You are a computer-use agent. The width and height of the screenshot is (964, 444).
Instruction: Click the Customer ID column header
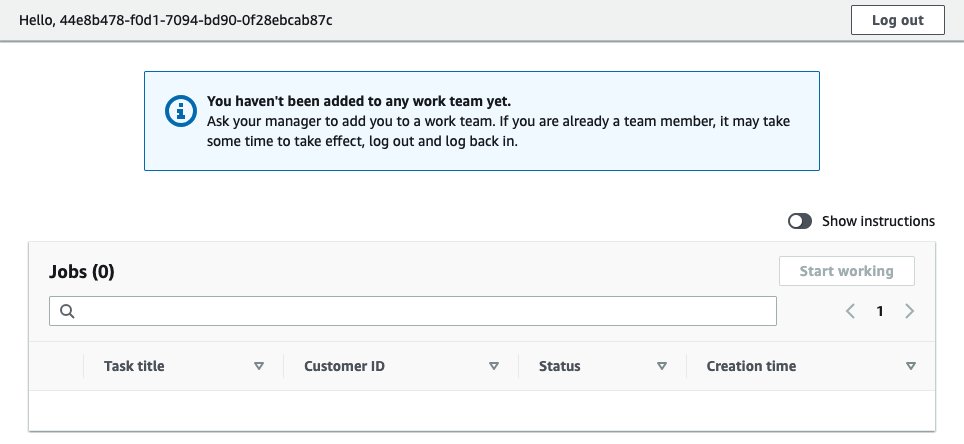[344, 366]
